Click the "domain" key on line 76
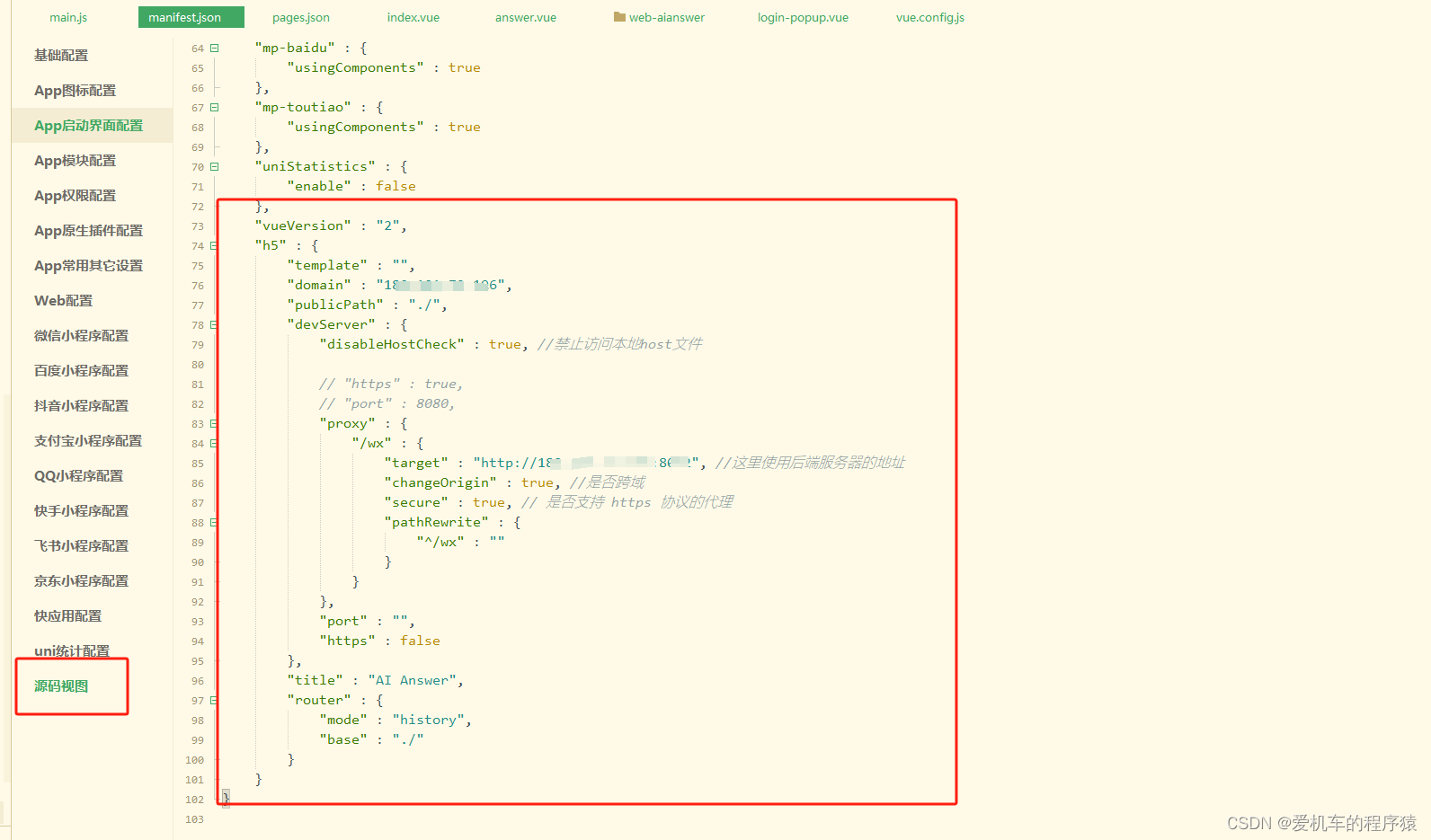 click(x=319, y=285)
